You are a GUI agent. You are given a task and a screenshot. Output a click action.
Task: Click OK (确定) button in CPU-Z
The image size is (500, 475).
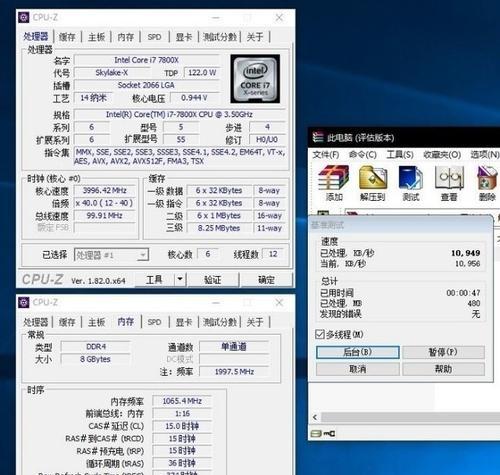[266, 279]
